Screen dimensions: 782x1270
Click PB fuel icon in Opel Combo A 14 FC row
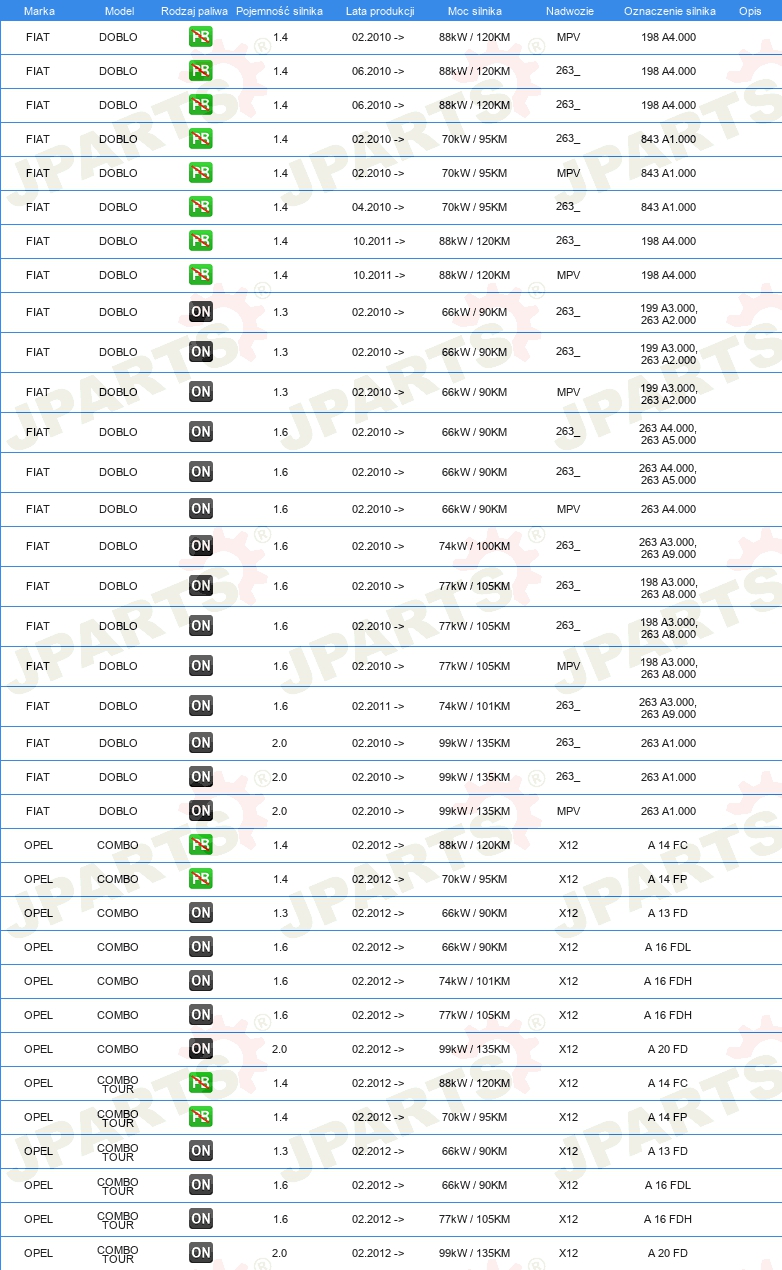pos(201,845)
